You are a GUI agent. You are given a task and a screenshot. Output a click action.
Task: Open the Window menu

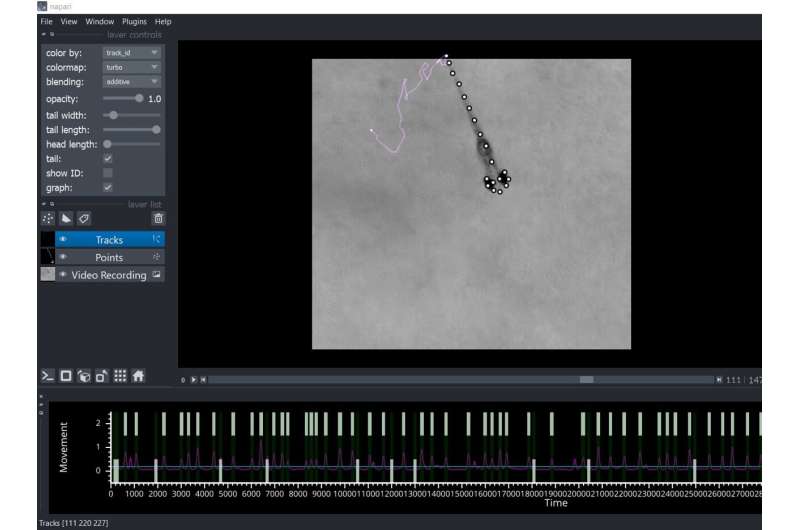coord(99,21)
